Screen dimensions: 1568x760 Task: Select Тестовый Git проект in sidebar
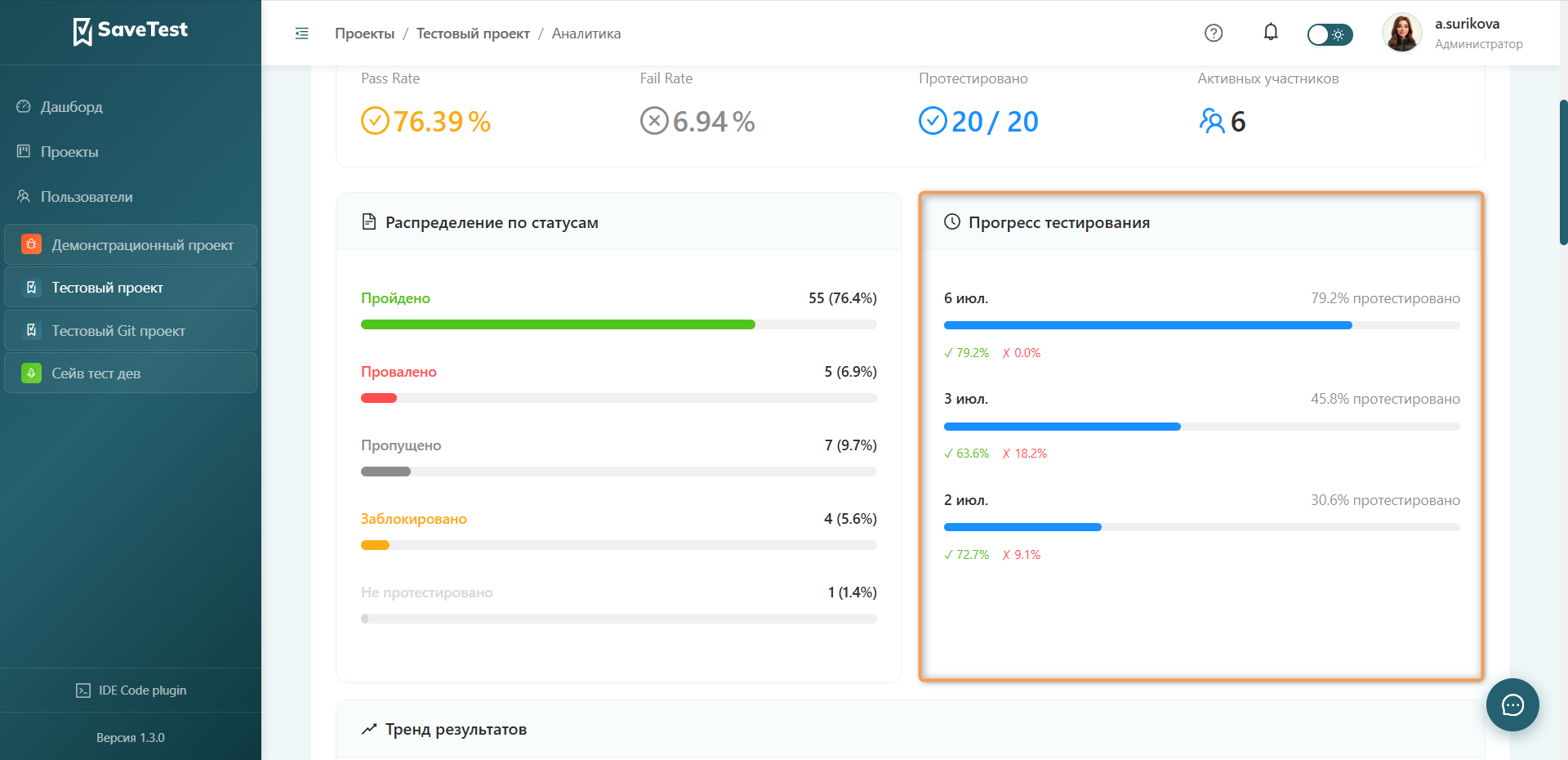tap(131, 331)
